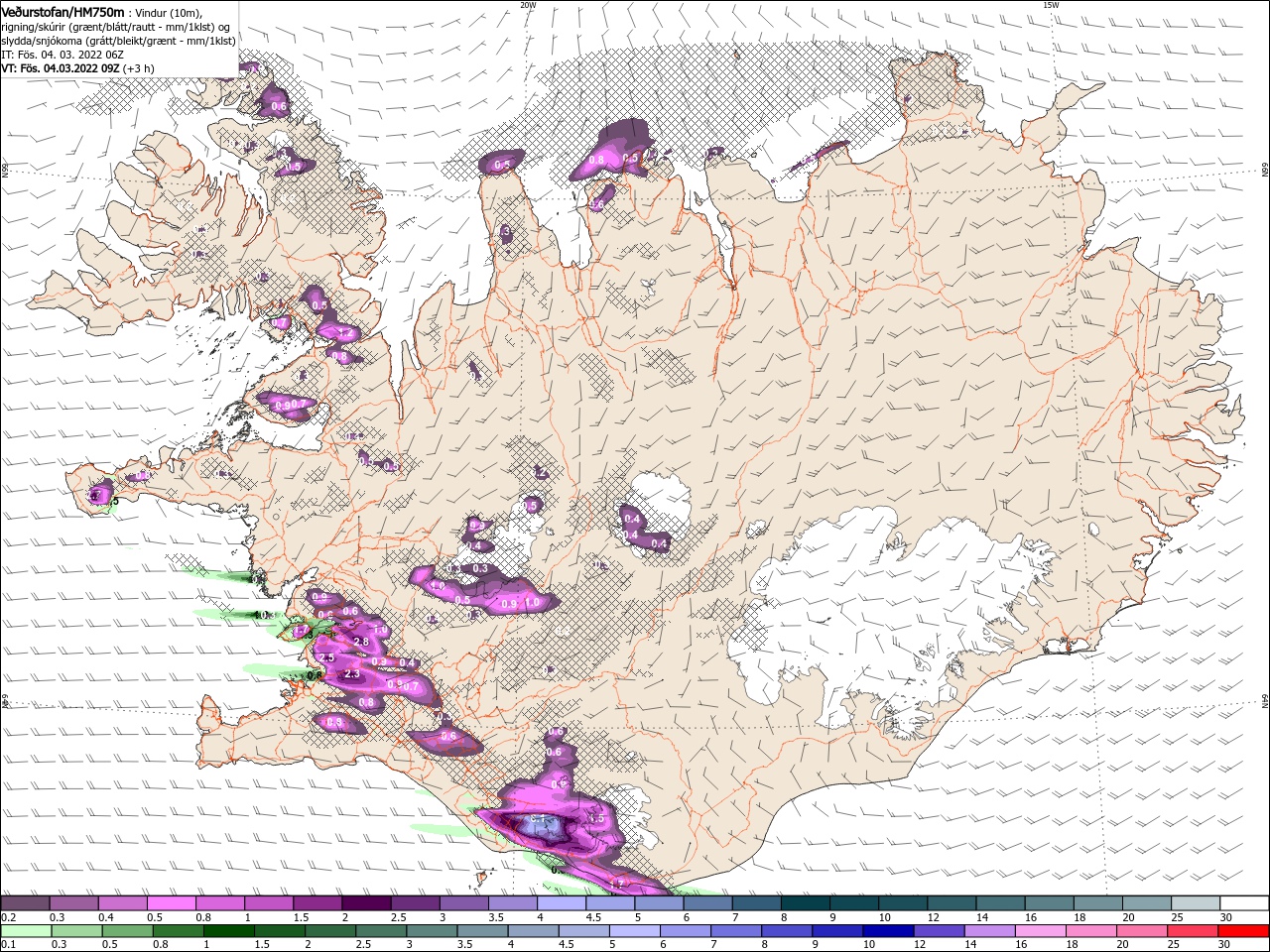The height and width of the screenshot is (952, 1270).
Task: Click the 0.1 label under the rain legend
Action: (x=7, y=945)
